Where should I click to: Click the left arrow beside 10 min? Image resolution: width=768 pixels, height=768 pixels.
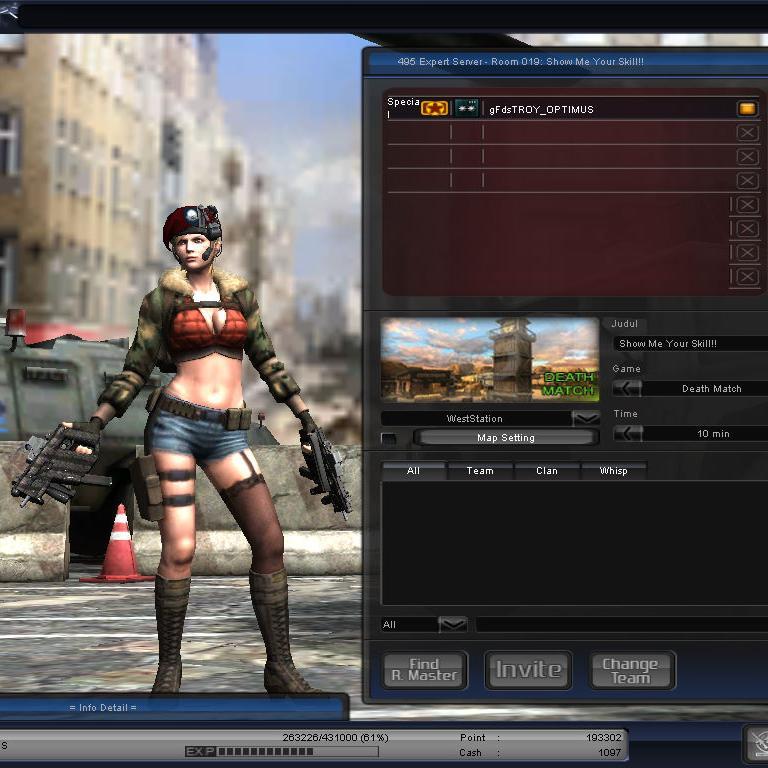628,433
